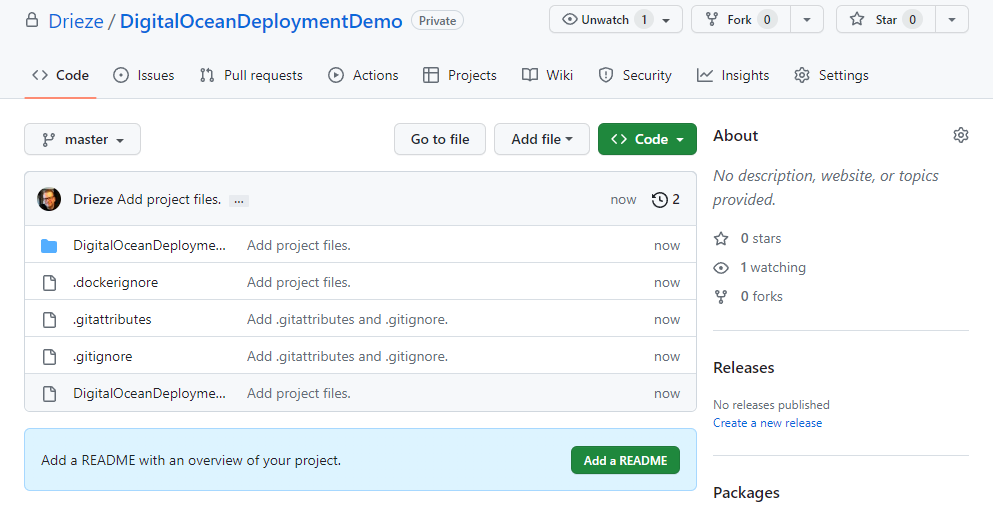Image resolution: width=993 pixels, height=517 pixels.
Task: Open the Packages heading link
Action: point(746,492)
